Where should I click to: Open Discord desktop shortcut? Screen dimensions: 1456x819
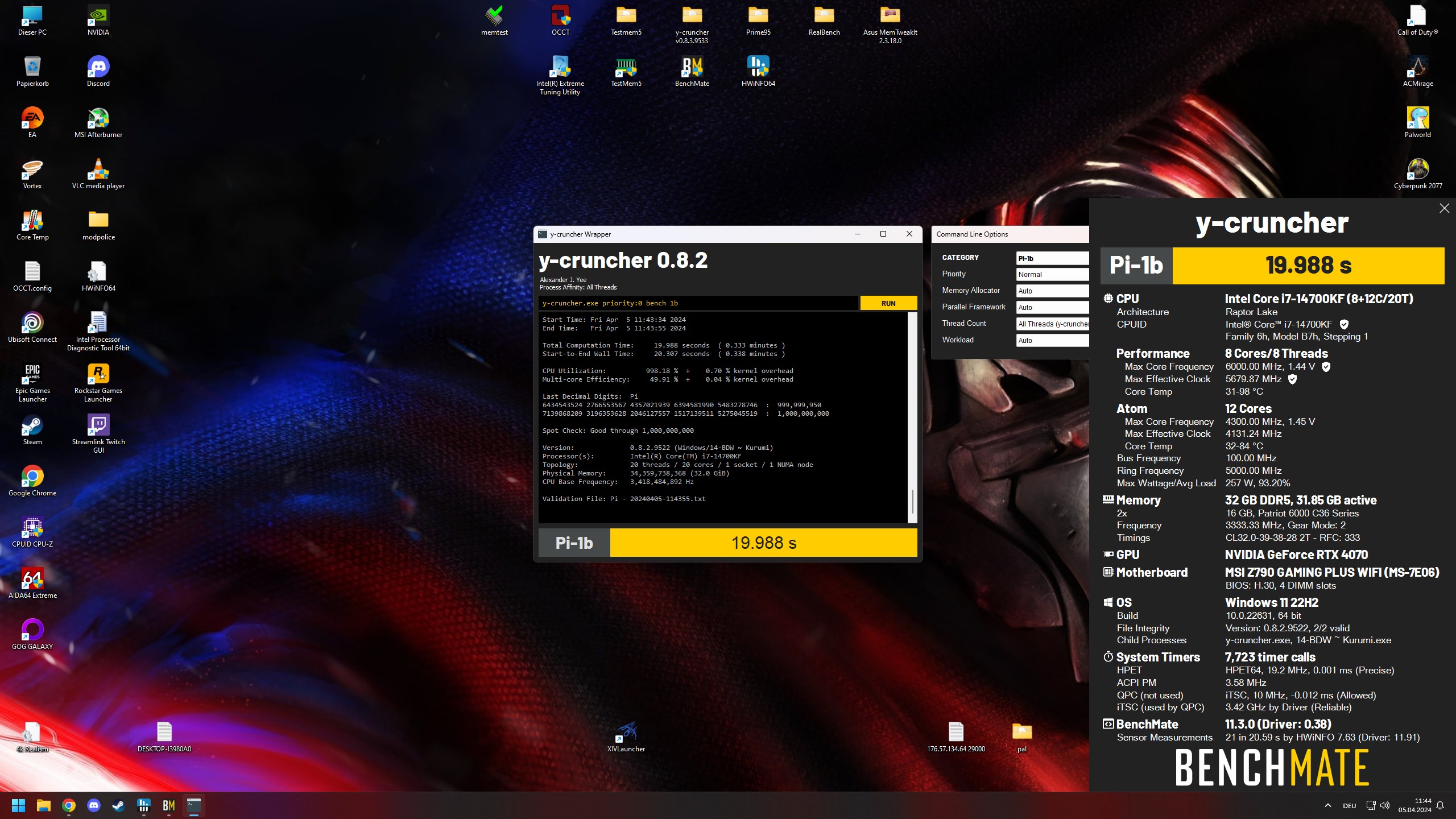coord(98,72)
